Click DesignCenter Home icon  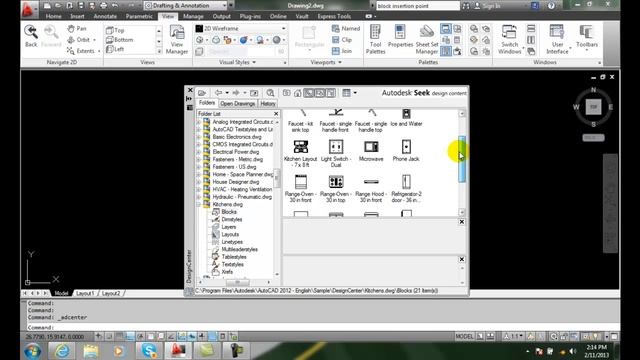(298, 93)
